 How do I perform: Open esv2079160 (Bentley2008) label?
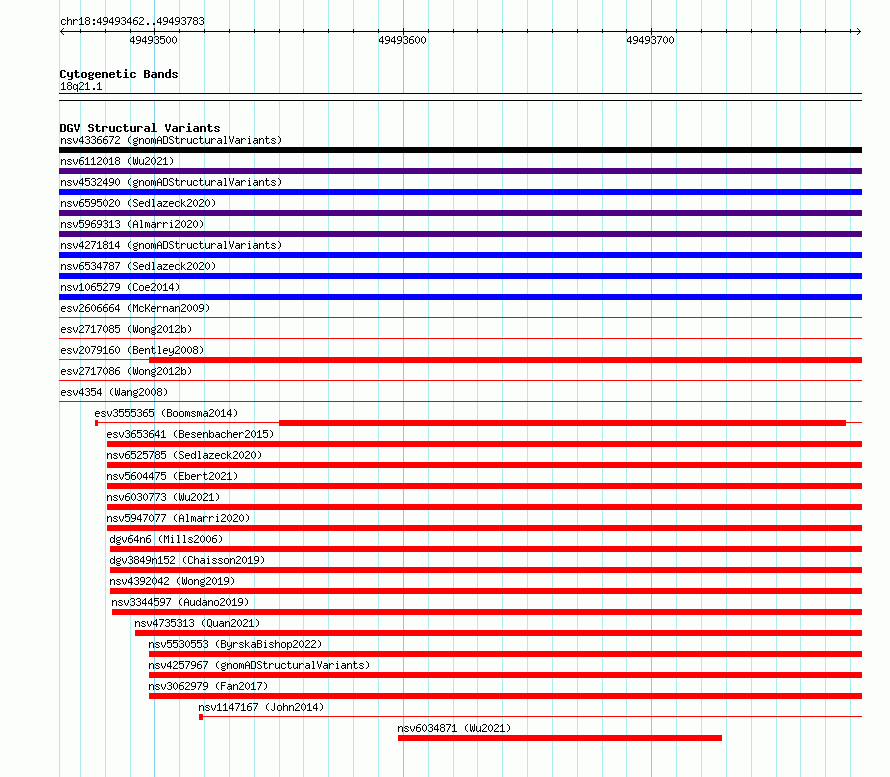pyautogui.click(x=132, y=350)
